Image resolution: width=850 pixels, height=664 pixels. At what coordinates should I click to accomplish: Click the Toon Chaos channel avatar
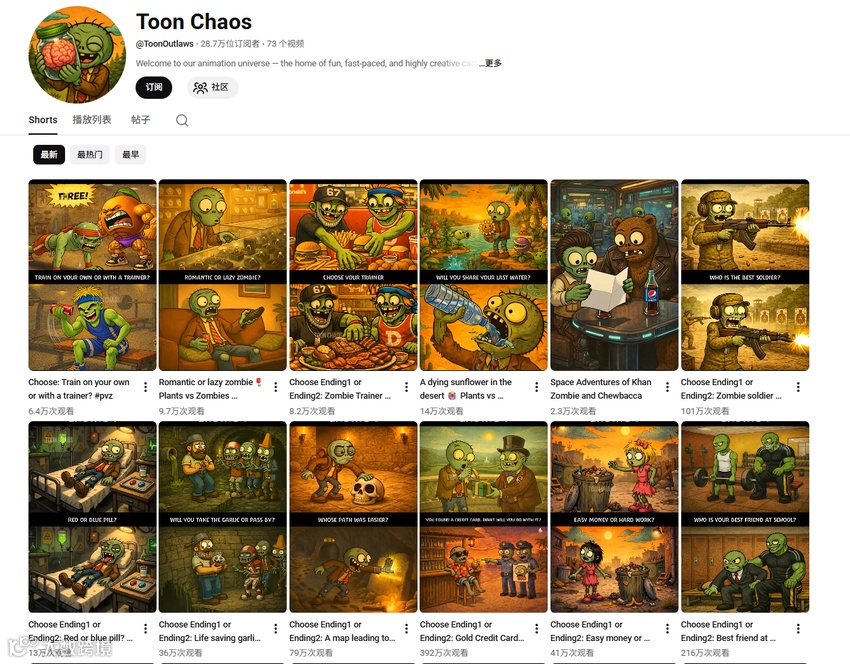click(76, 54)
